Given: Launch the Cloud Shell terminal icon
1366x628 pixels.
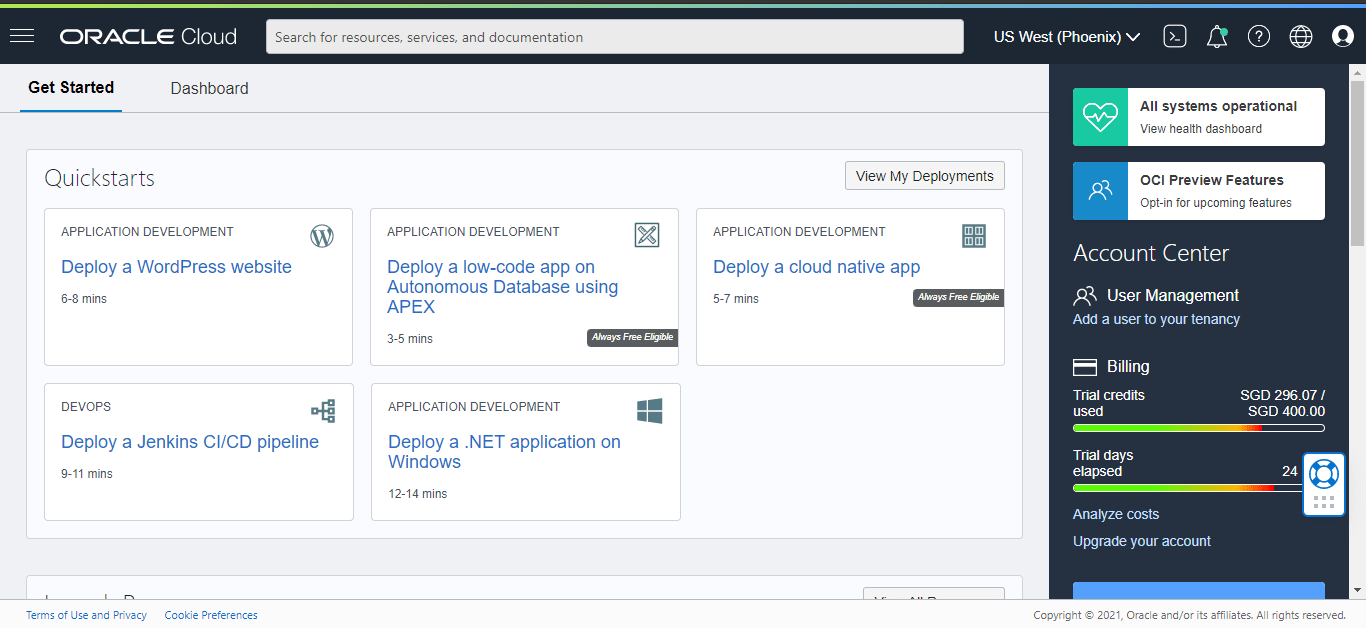Looking at the screenshot, I should tap(1175, 37).
